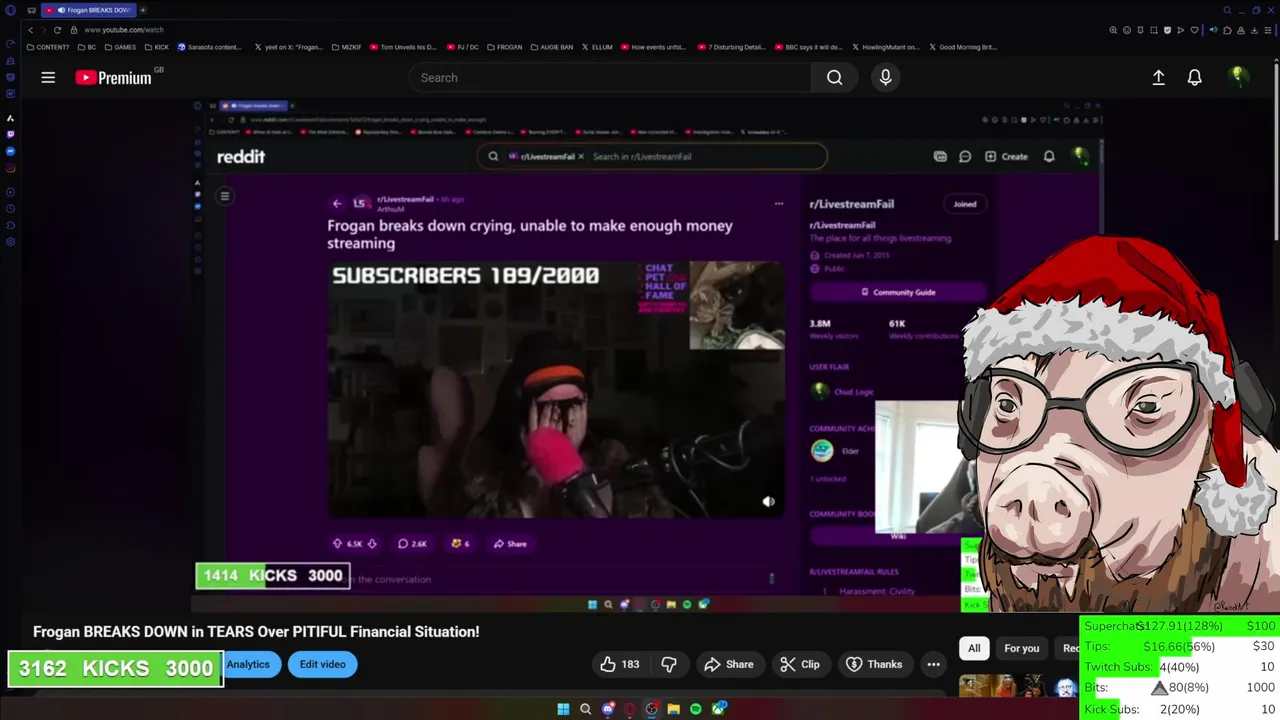Open the KICK bookmarks folder
Image resolution: width=1280 pixels, height=720 pixels.
click(x=157, y=47)
